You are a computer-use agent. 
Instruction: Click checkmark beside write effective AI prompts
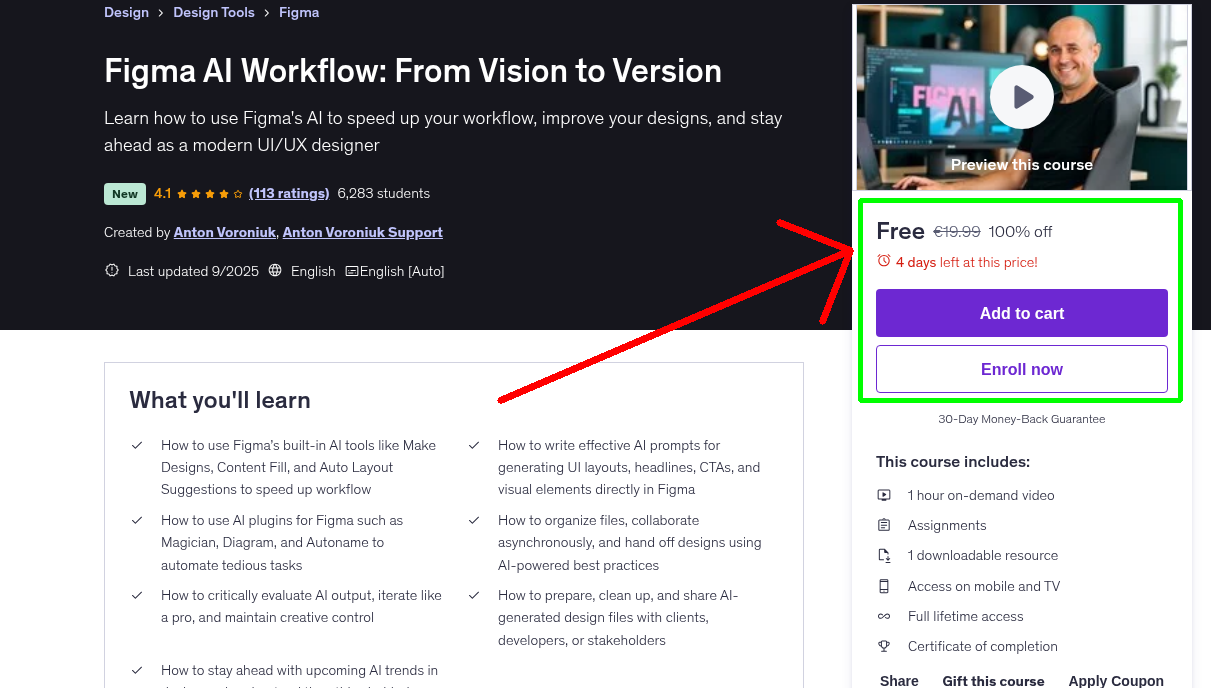(x=474, y=445)
